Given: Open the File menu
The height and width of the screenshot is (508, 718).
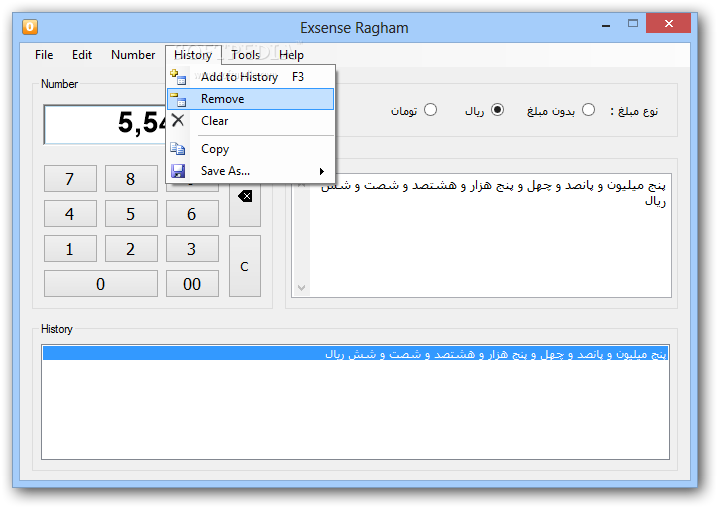Looking at the screenshot, I should click(44, 55).
